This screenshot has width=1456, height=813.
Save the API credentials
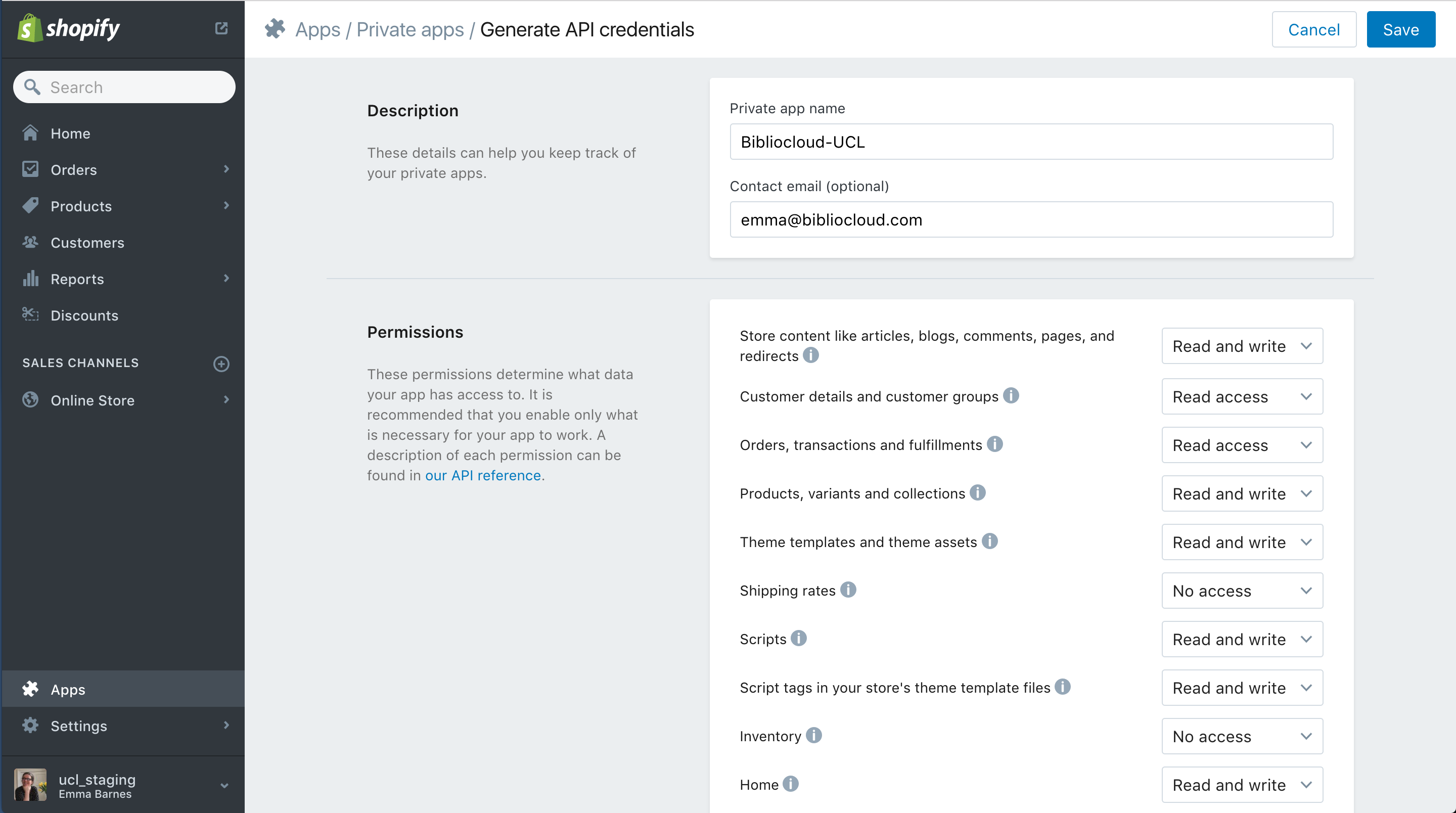point(1400,29)
